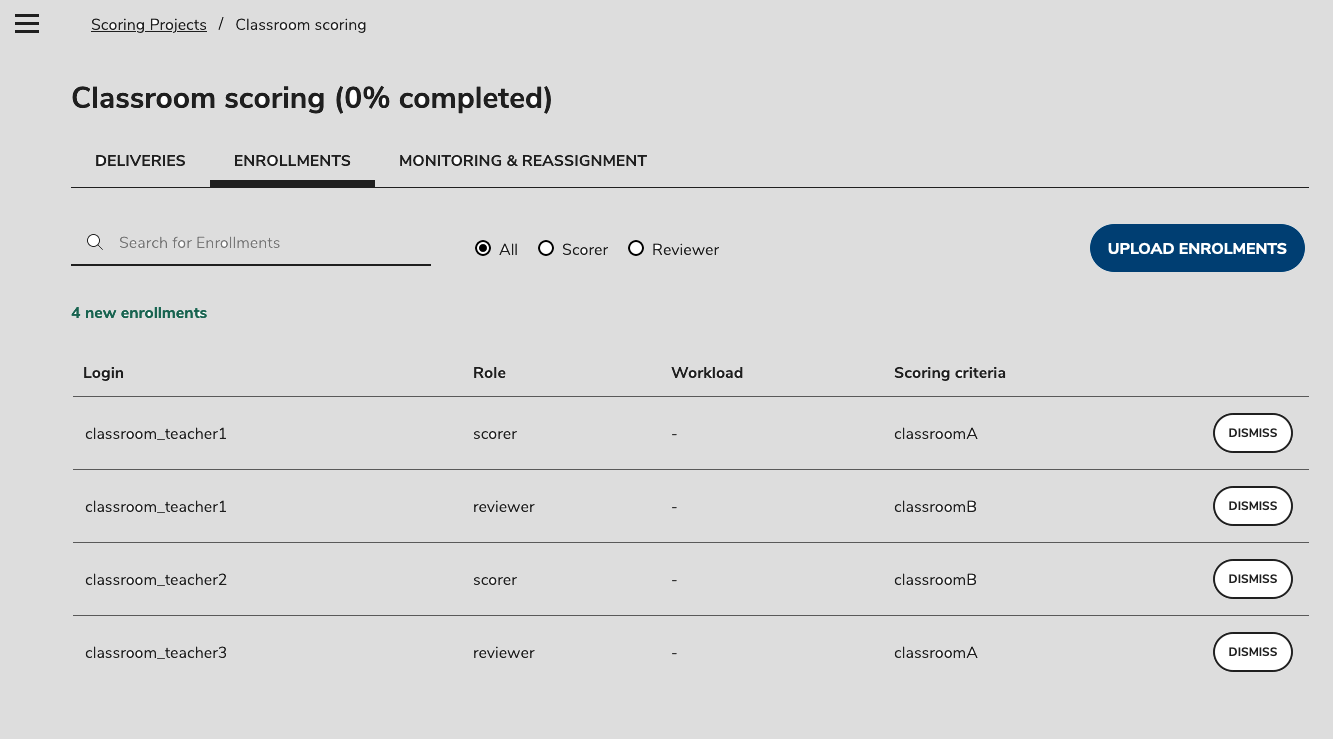Screen dimensions: 1333x739
Task: Click the Workload column header
Action: pyautogui.click(x=707, y=372)
